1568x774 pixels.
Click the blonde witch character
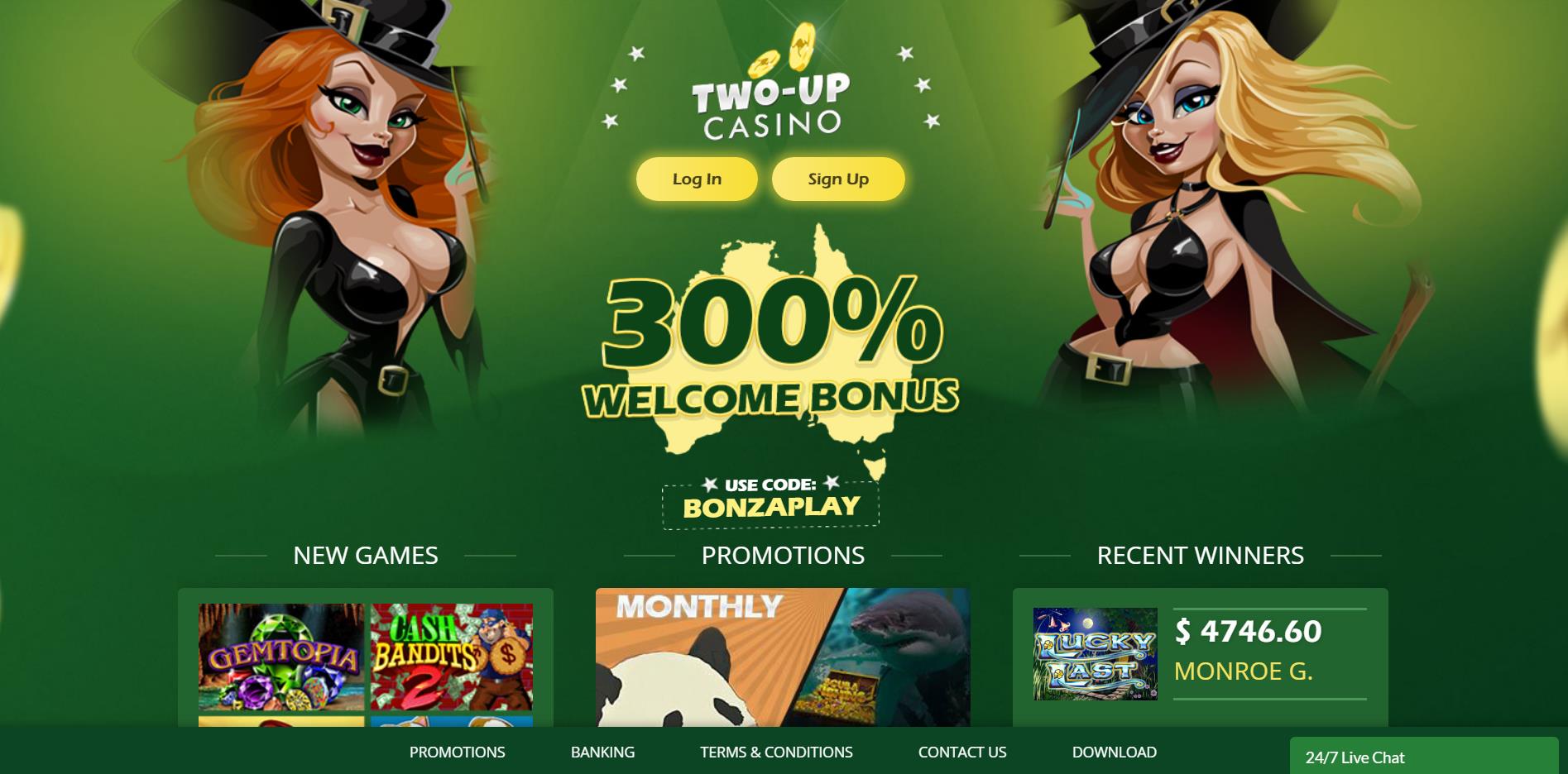click(1225, 207)
